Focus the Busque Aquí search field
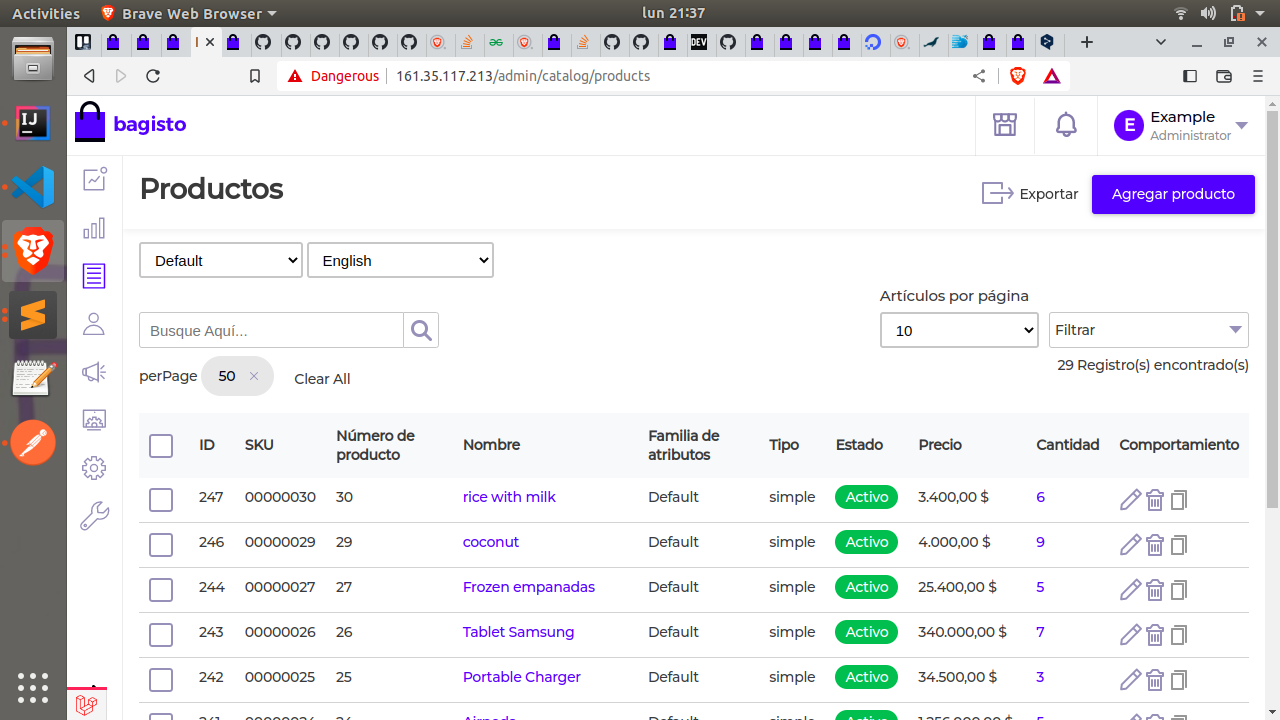 [x=271, y=330]
